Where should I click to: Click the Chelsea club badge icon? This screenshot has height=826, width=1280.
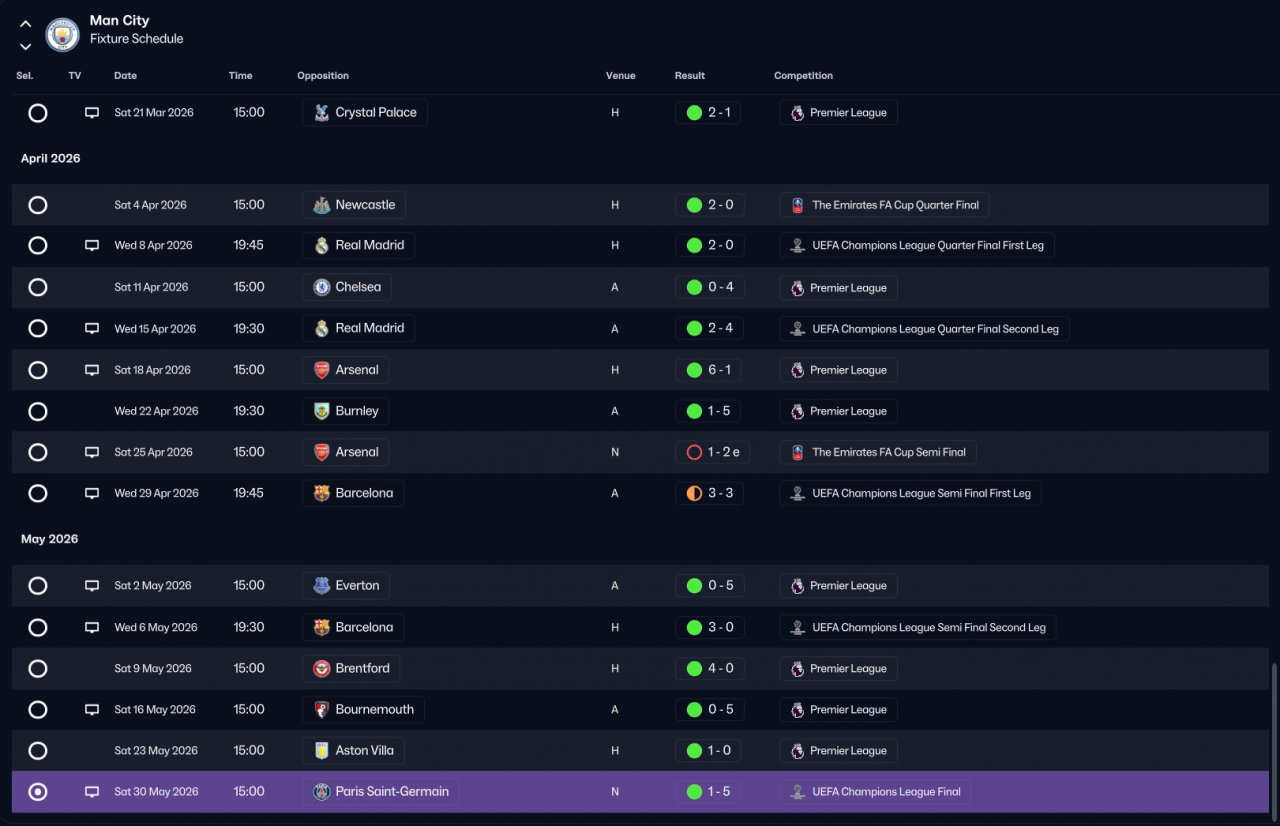click(321, 287)
